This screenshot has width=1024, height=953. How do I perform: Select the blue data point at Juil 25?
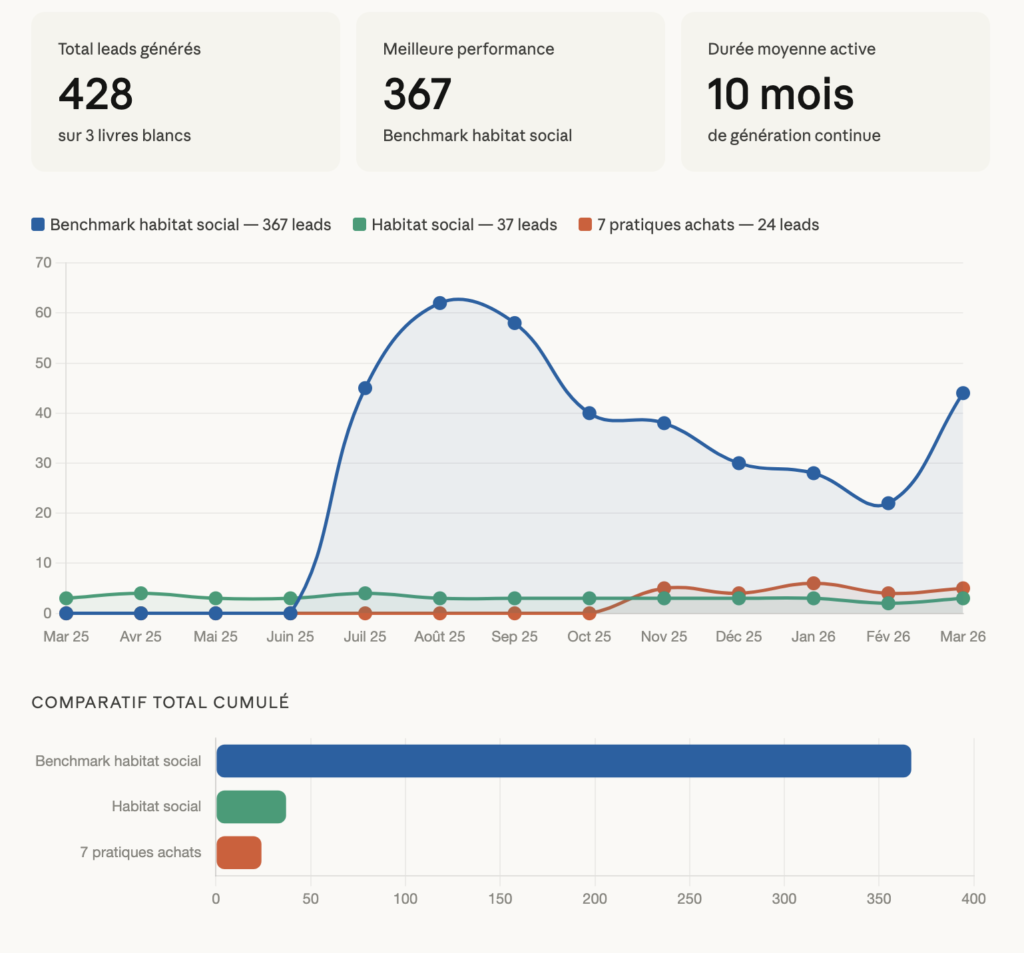point(365,388)
